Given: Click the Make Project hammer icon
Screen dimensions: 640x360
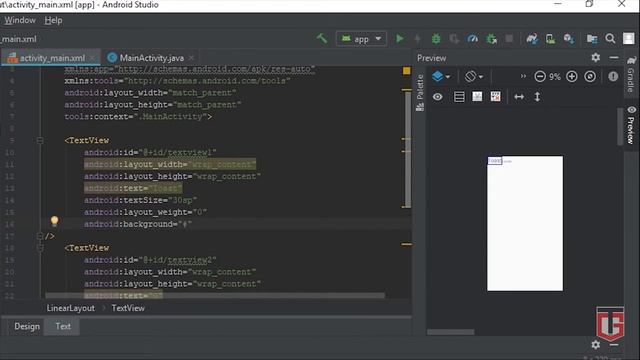Looking at the screenshot, I should [322, 39].
